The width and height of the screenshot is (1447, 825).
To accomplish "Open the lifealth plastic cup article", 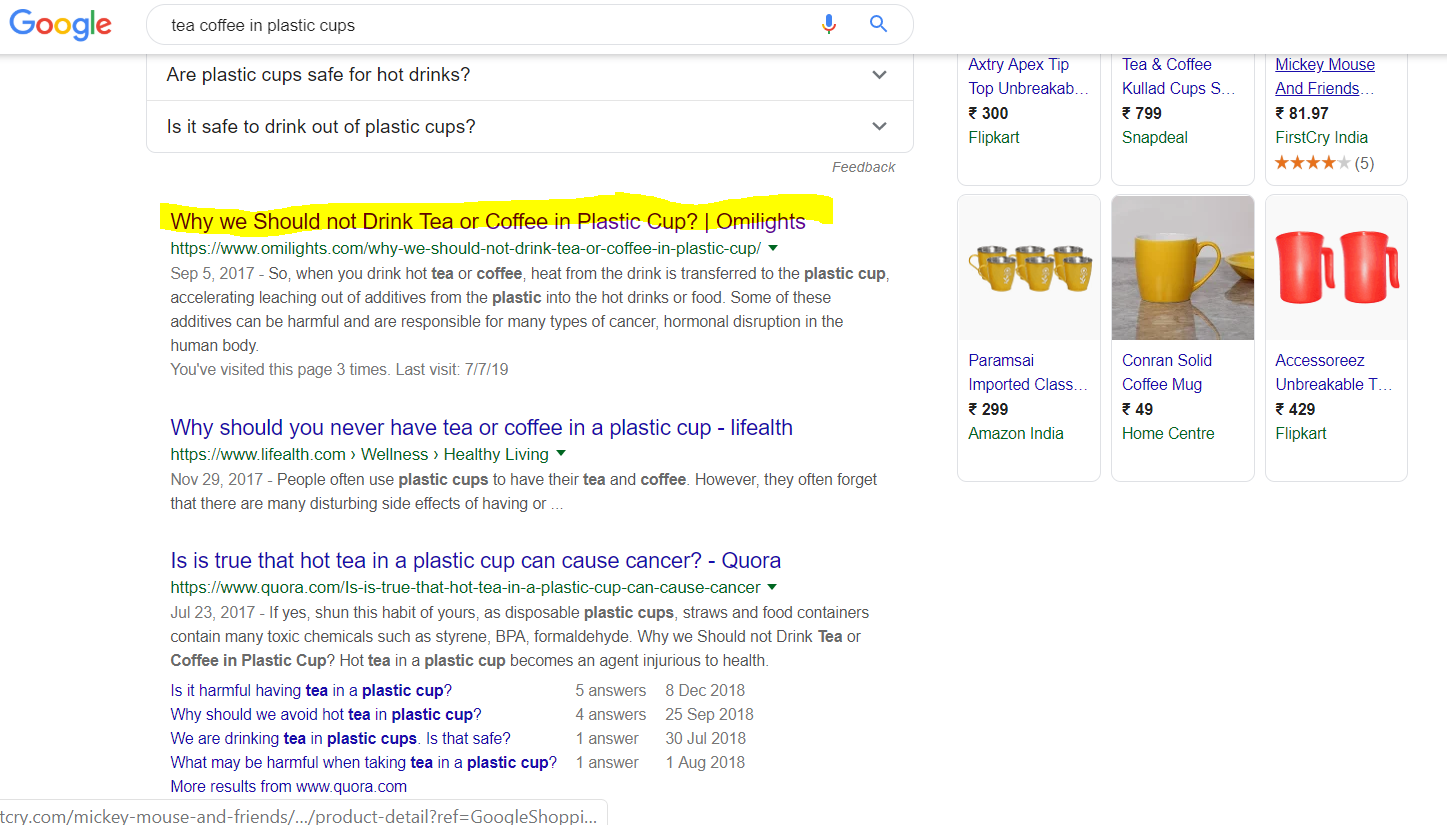I will [x=481, y=428].
